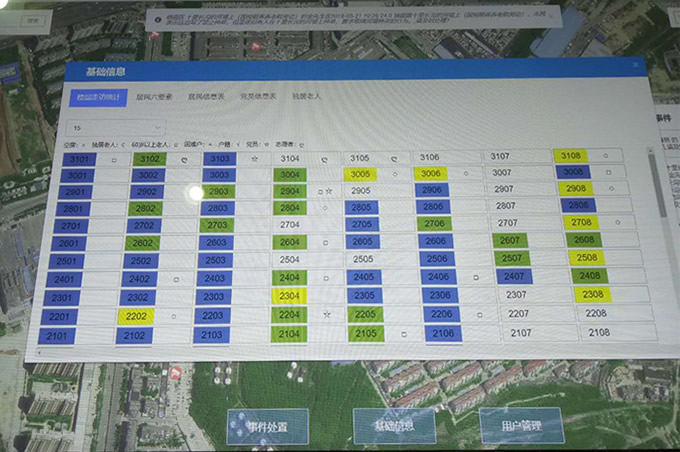
Task: Click the marker icon next to room 3102
Action: coord(184,159)
